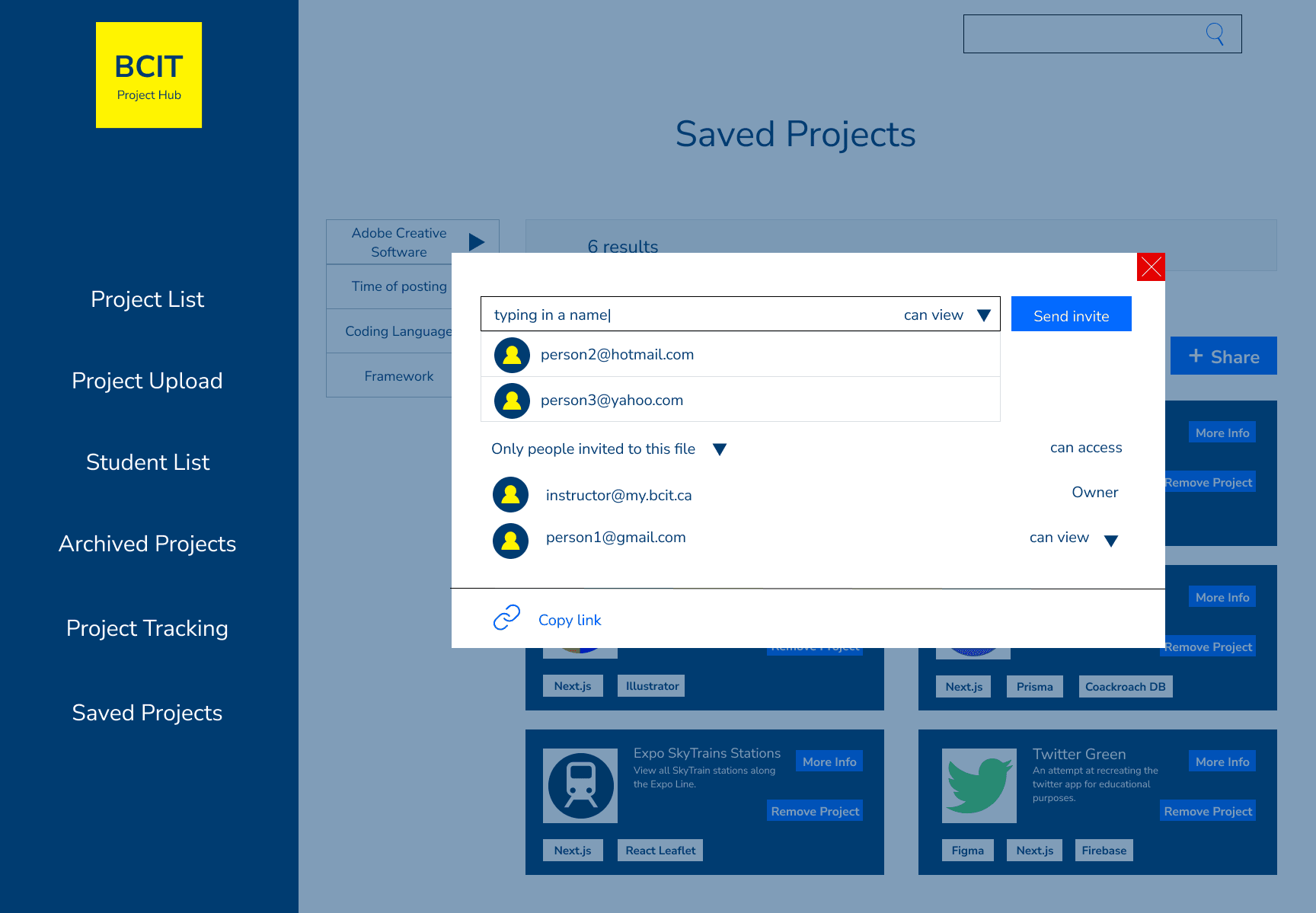Expand the Adobe Creative Software filter arrow
This screenshot has width=1316, height=913.
point(477,242)
